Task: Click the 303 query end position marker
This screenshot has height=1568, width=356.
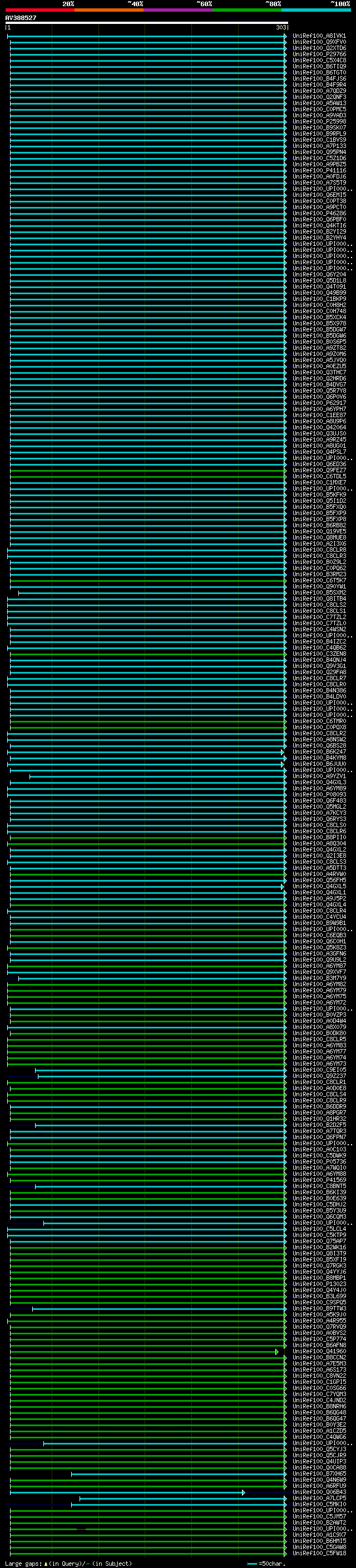Action: click(280, 27)
